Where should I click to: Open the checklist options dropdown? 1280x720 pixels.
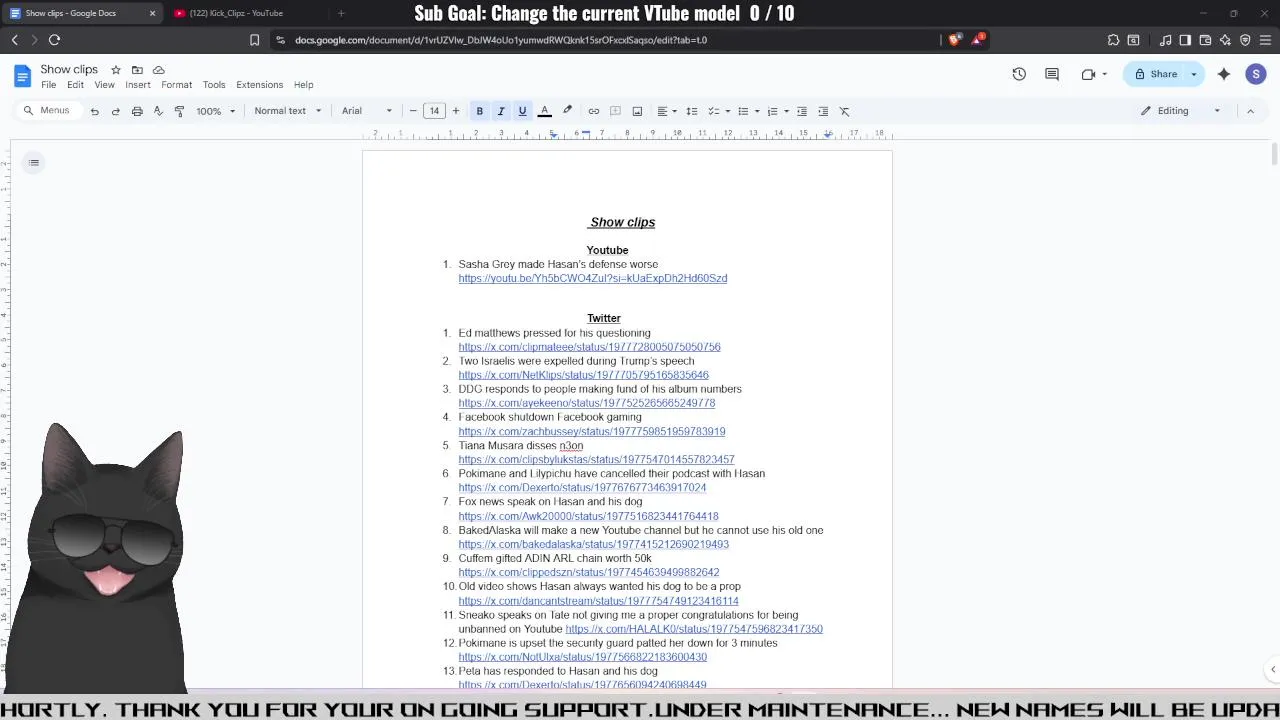[x=719, y=111]
